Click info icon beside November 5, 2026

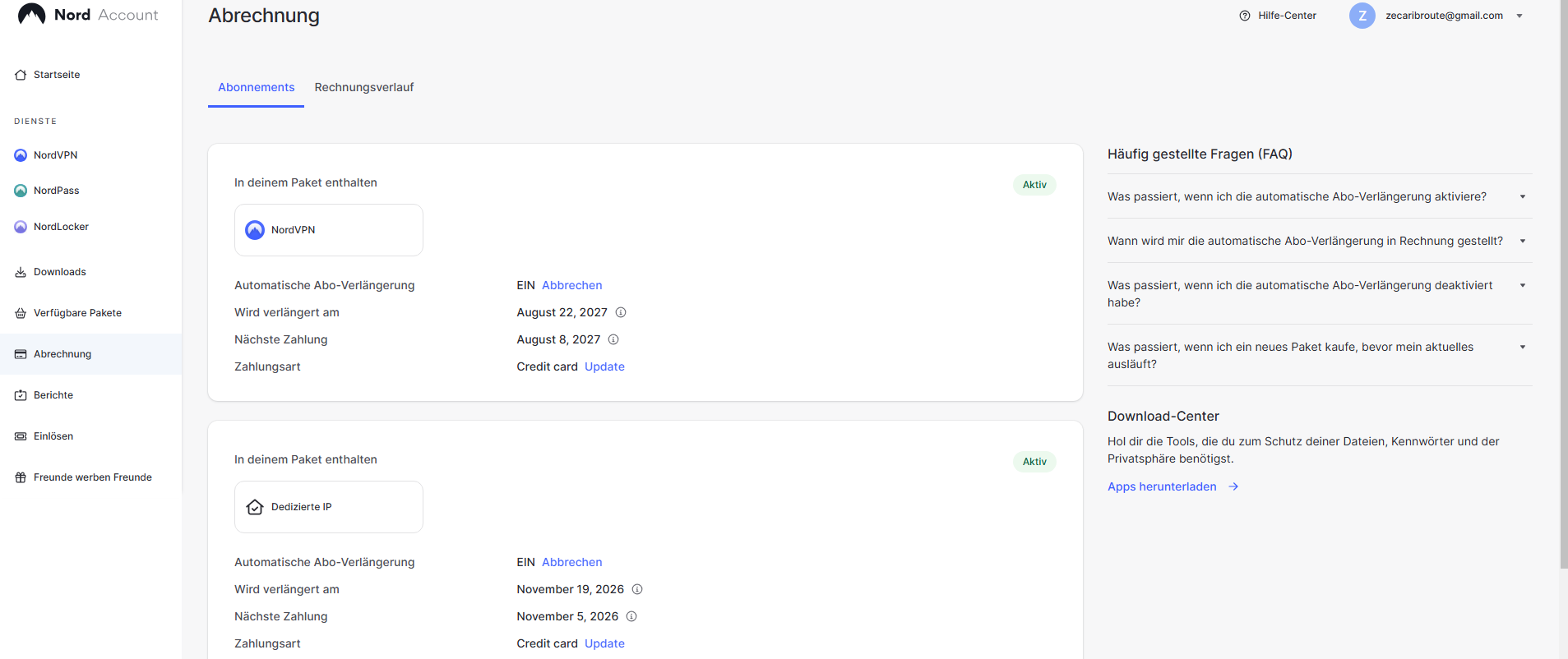pos(631,616)
